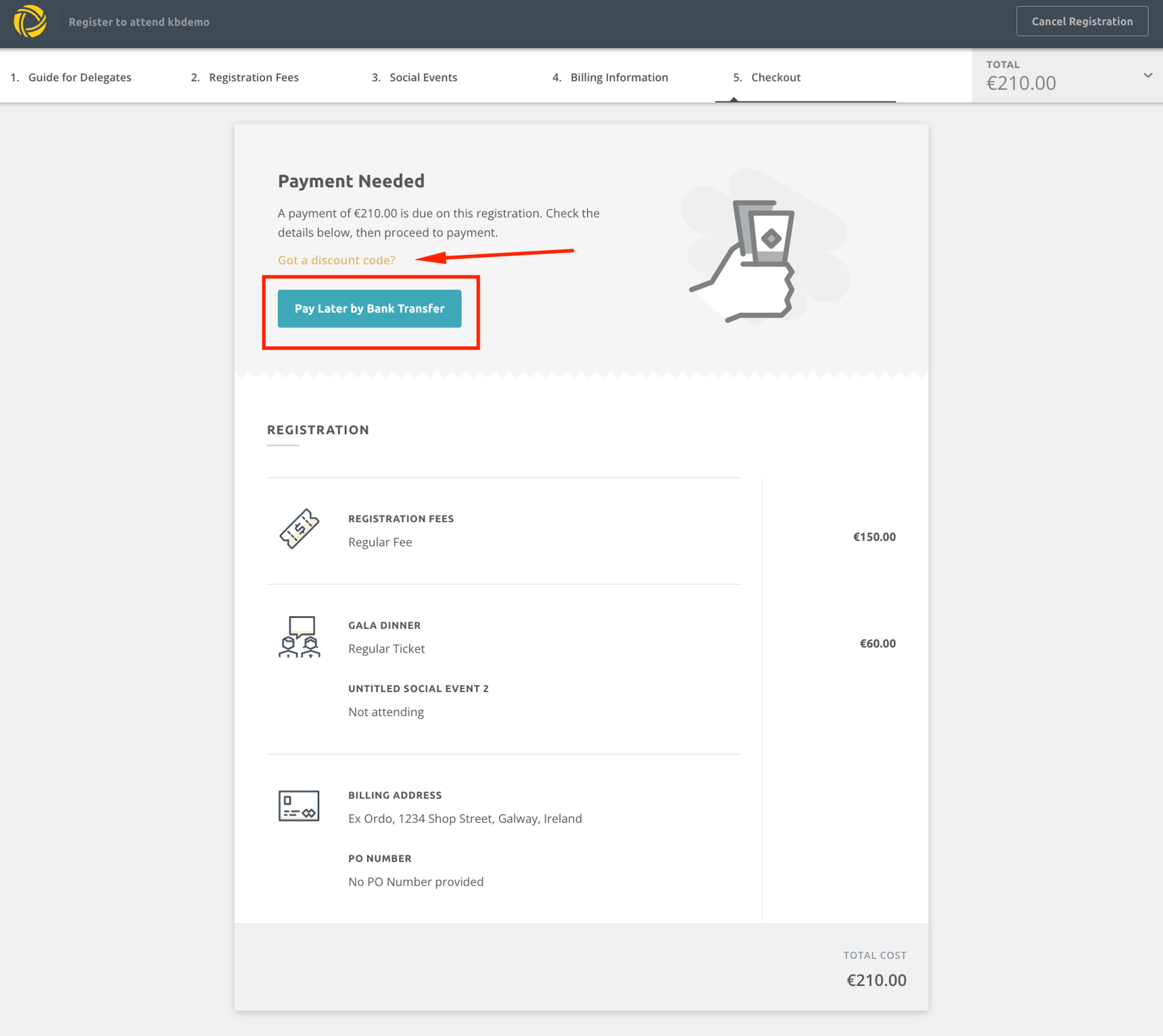The height and width of the screenshot is (1036, 1163).
Task: Click the Register to attend kbdemo title
Action: [x=139, y=22]
